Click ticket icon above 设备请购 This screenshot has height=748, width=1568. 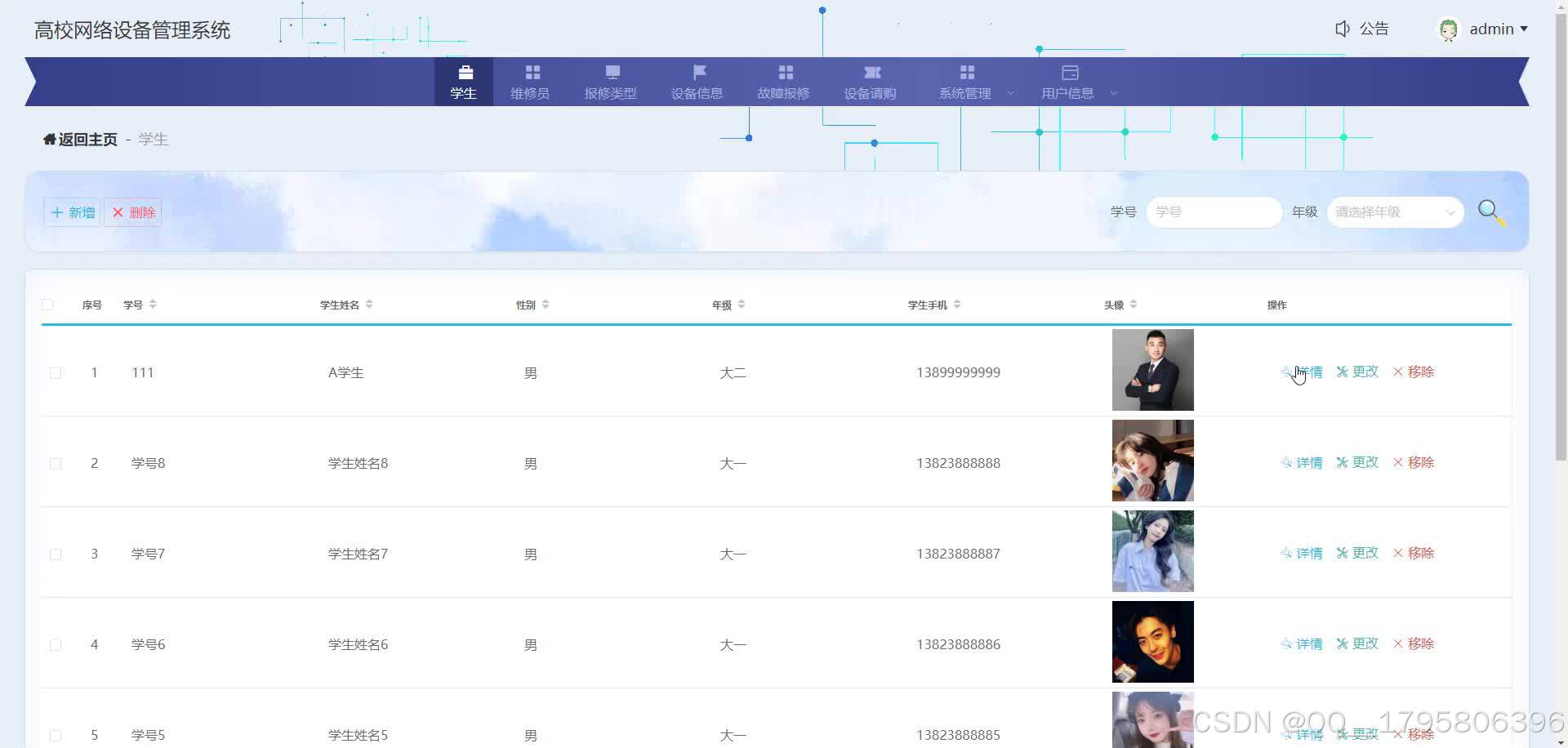(x=872, y=73)
